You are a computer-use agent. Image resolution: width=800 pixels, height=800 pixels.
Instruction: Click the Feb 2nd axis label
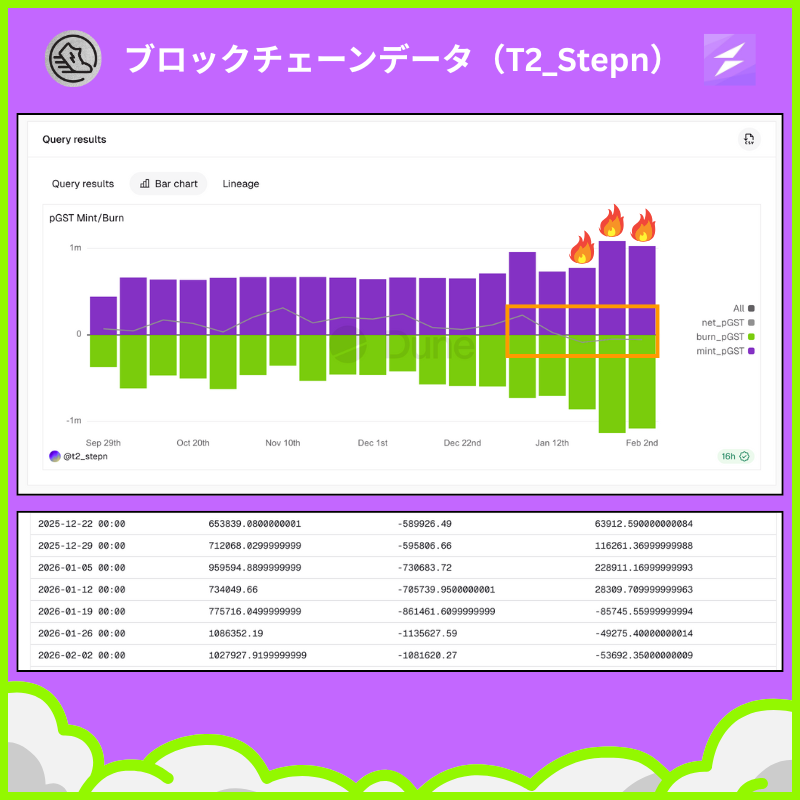642,443
